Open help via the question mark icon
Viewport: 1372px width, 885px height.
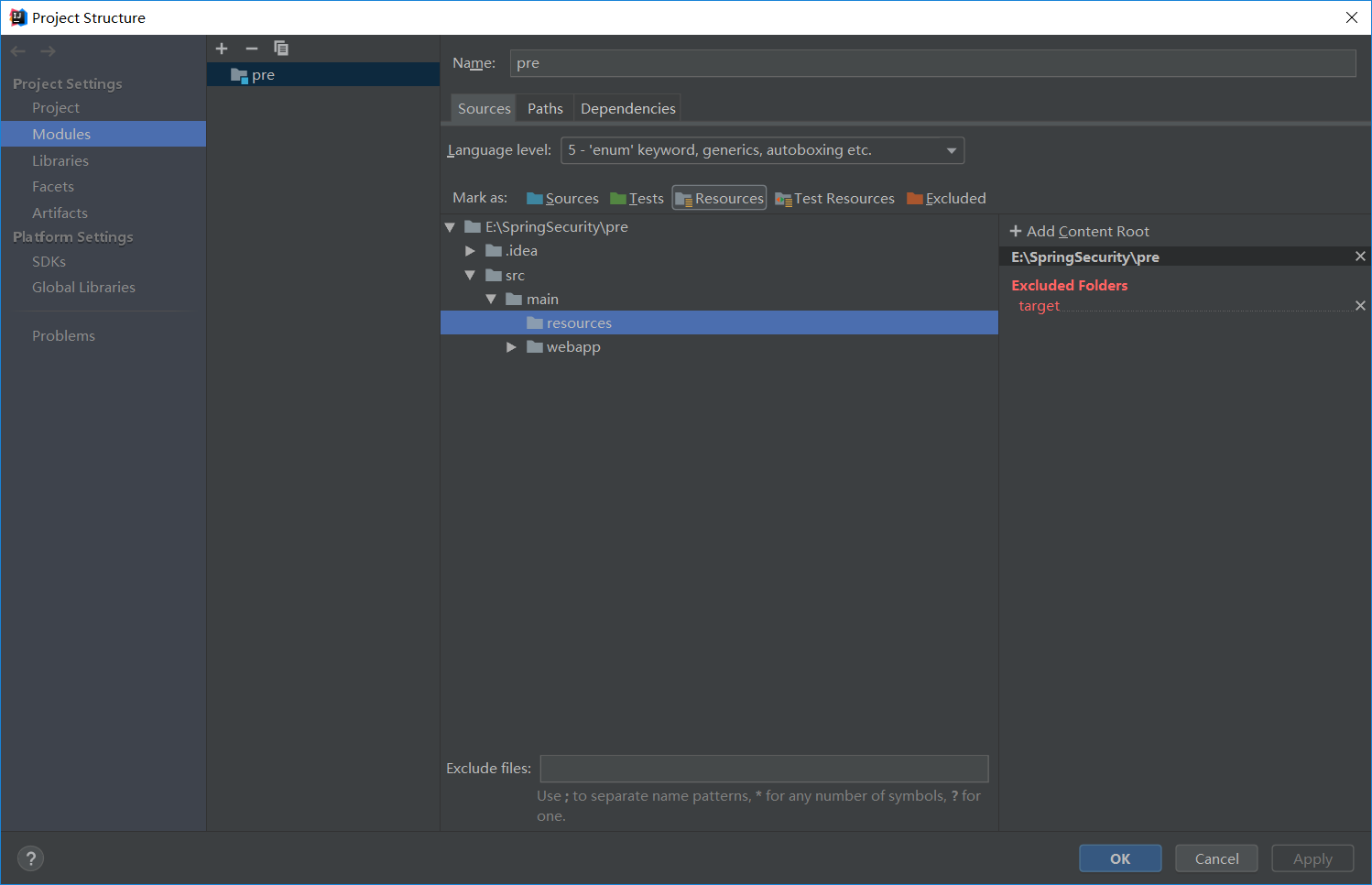(30, 858)
